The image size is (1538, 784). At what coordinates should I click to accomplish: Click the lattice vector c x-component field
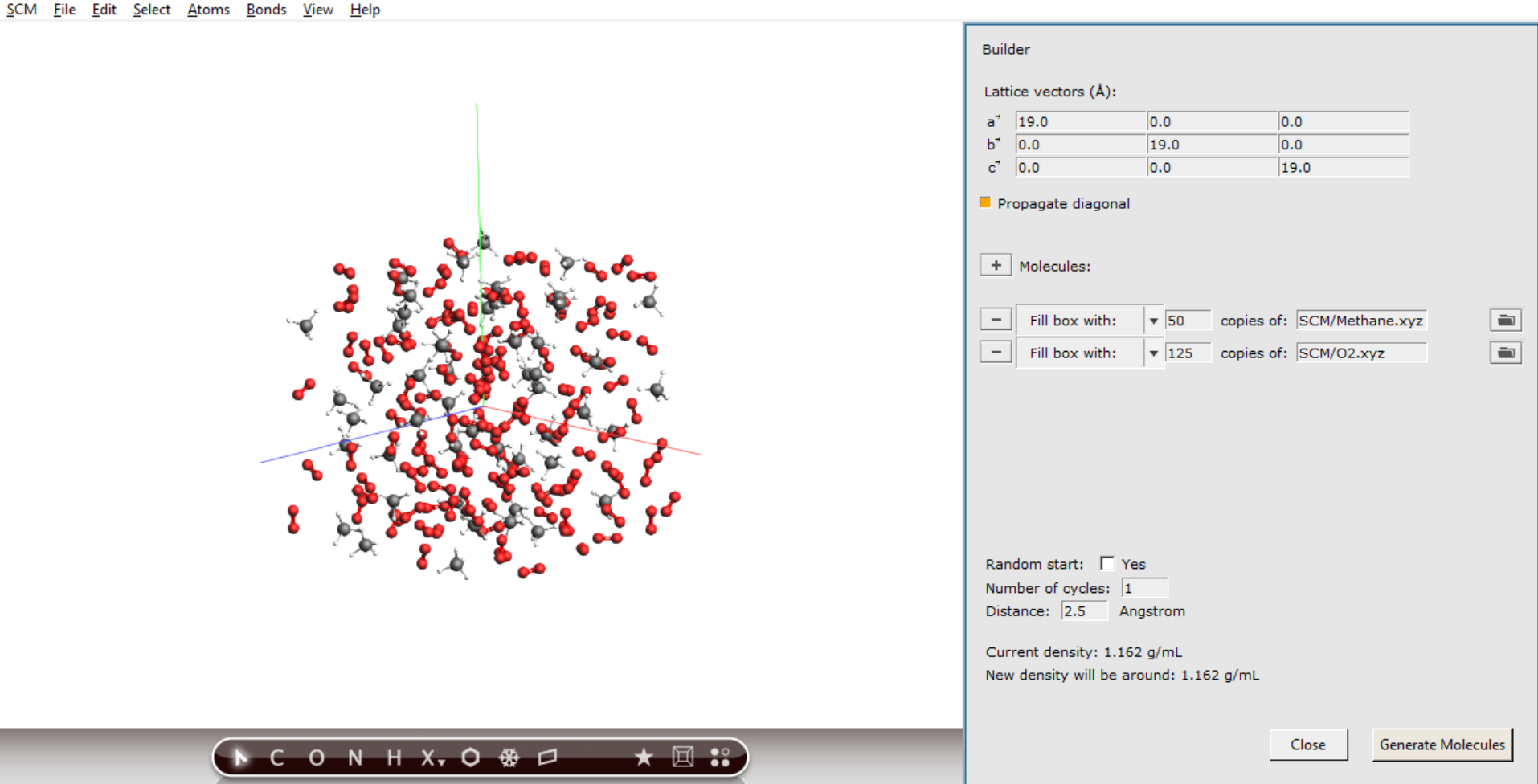(1081, 167)
